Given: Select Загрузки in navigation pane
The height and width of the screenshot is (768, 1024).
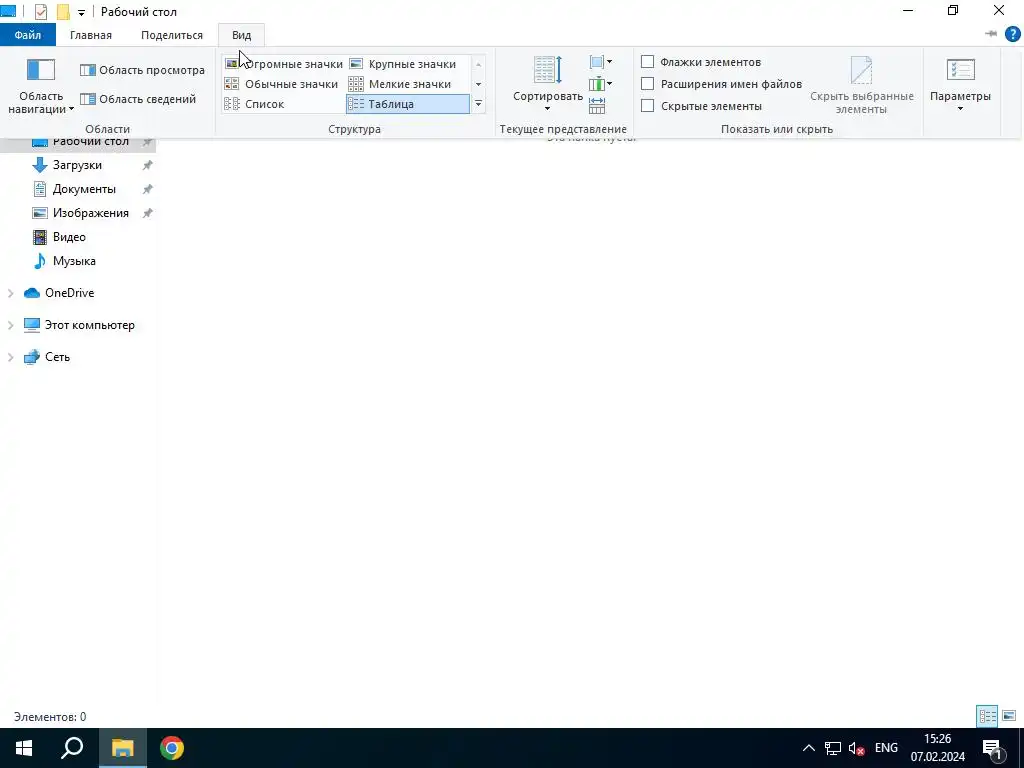Looking at the screenshot, I should coord(77,165).
